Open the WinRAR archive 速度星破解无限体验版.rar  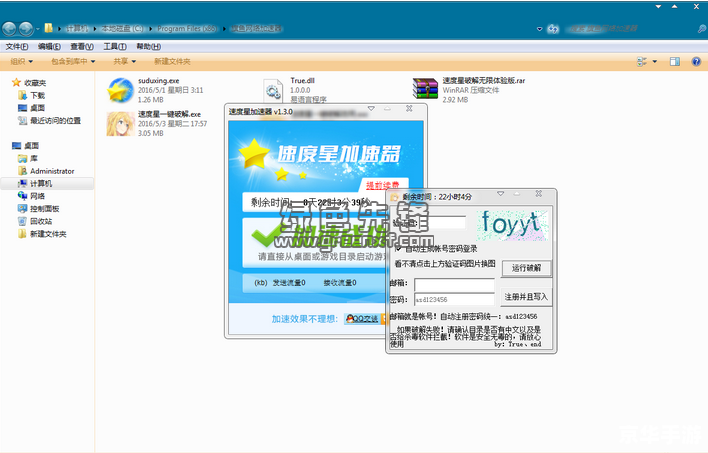426,90
